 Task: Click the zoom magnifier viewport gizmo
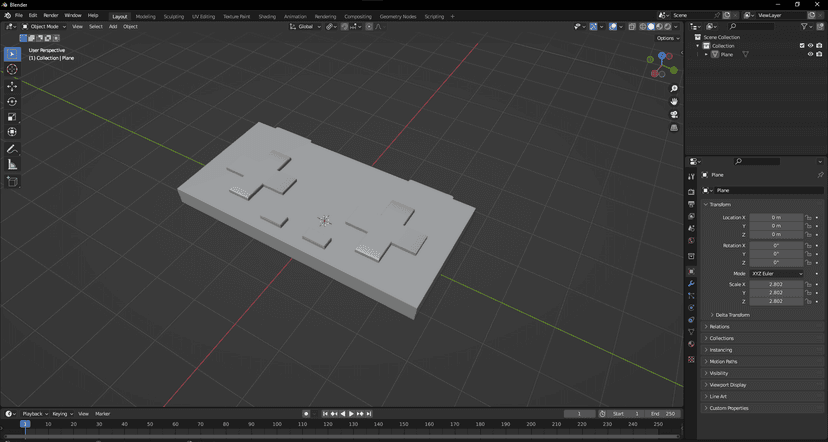[x=674, y=88]
